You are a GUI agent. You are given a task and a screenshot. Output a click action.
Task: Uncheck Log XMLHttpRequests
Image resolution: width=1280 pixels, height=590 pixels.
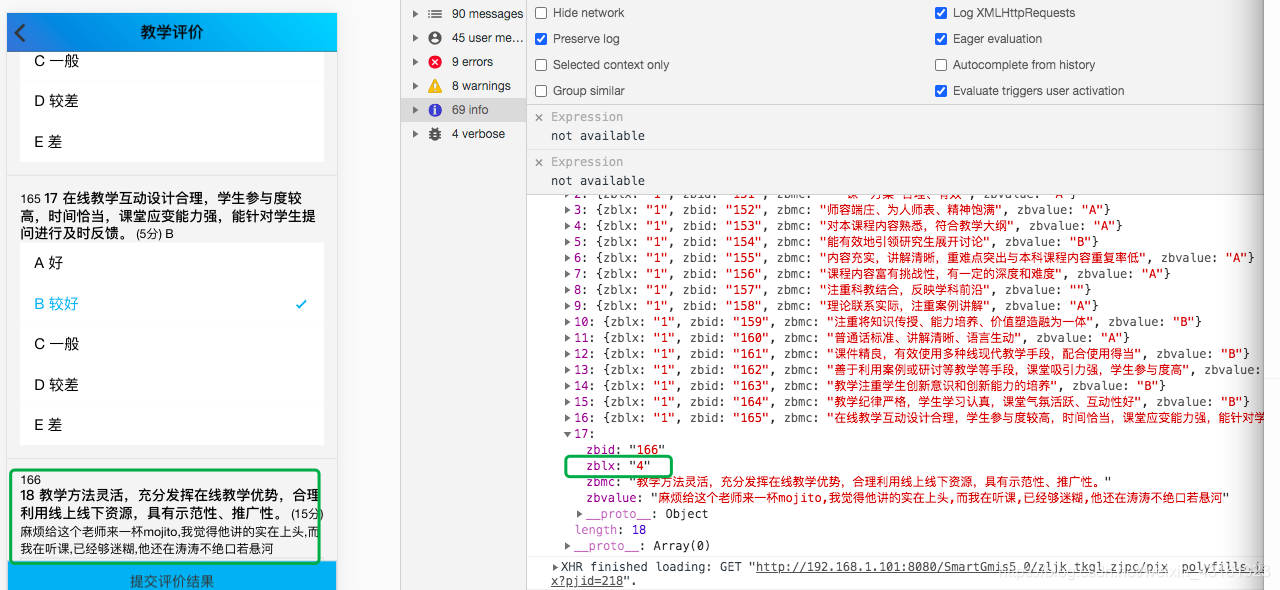pyautogui.click(x=941, y=13)
